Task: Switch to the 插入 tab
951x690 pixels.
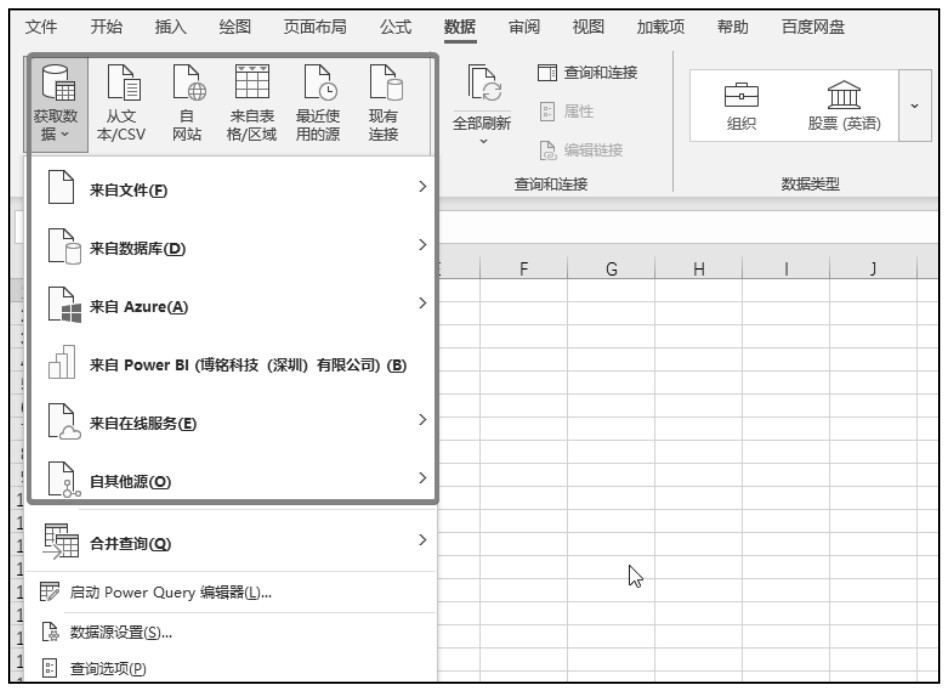Action: click(x=170, y=27)
